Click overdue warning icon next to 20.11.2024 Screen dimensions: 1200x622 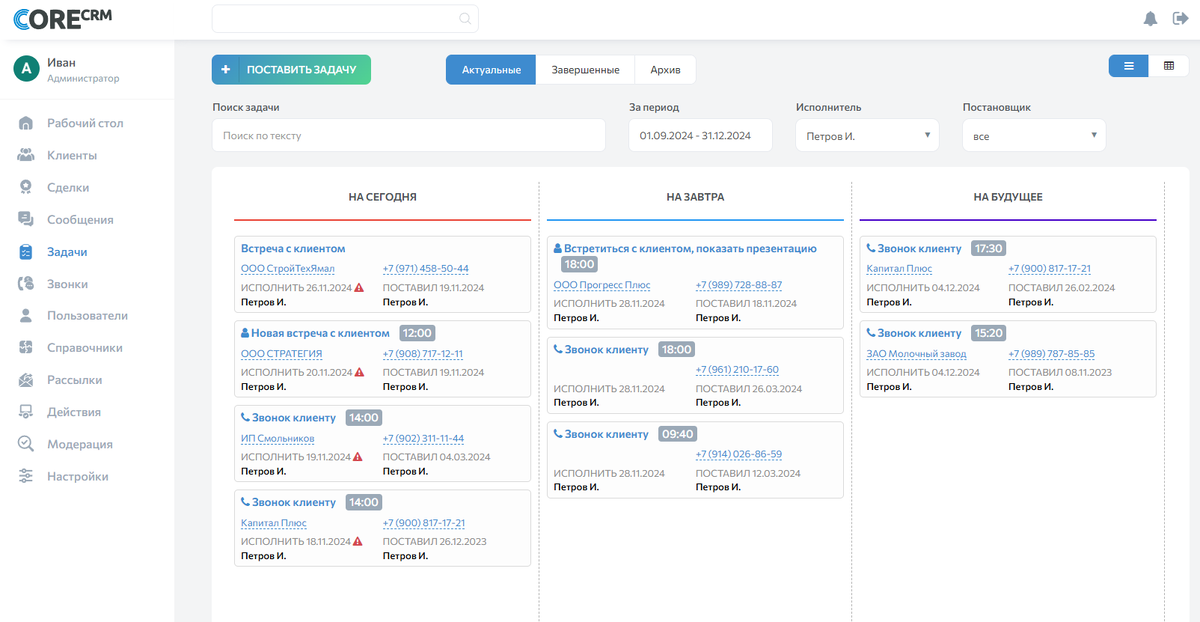tap(359, 372)
